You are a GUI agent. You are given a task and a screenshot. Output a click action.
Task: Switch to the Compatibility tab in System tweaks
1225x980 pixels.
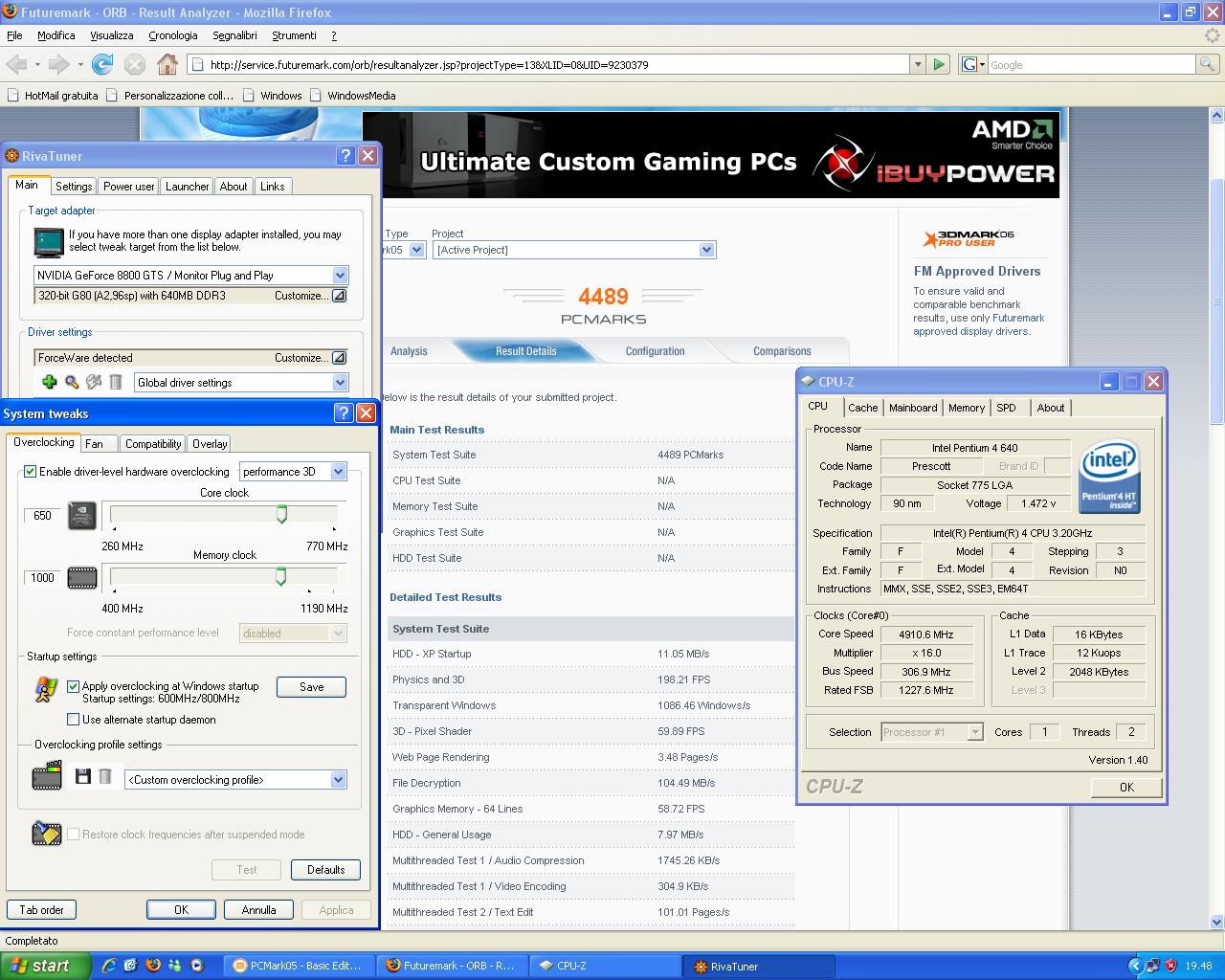pos(153,444)
